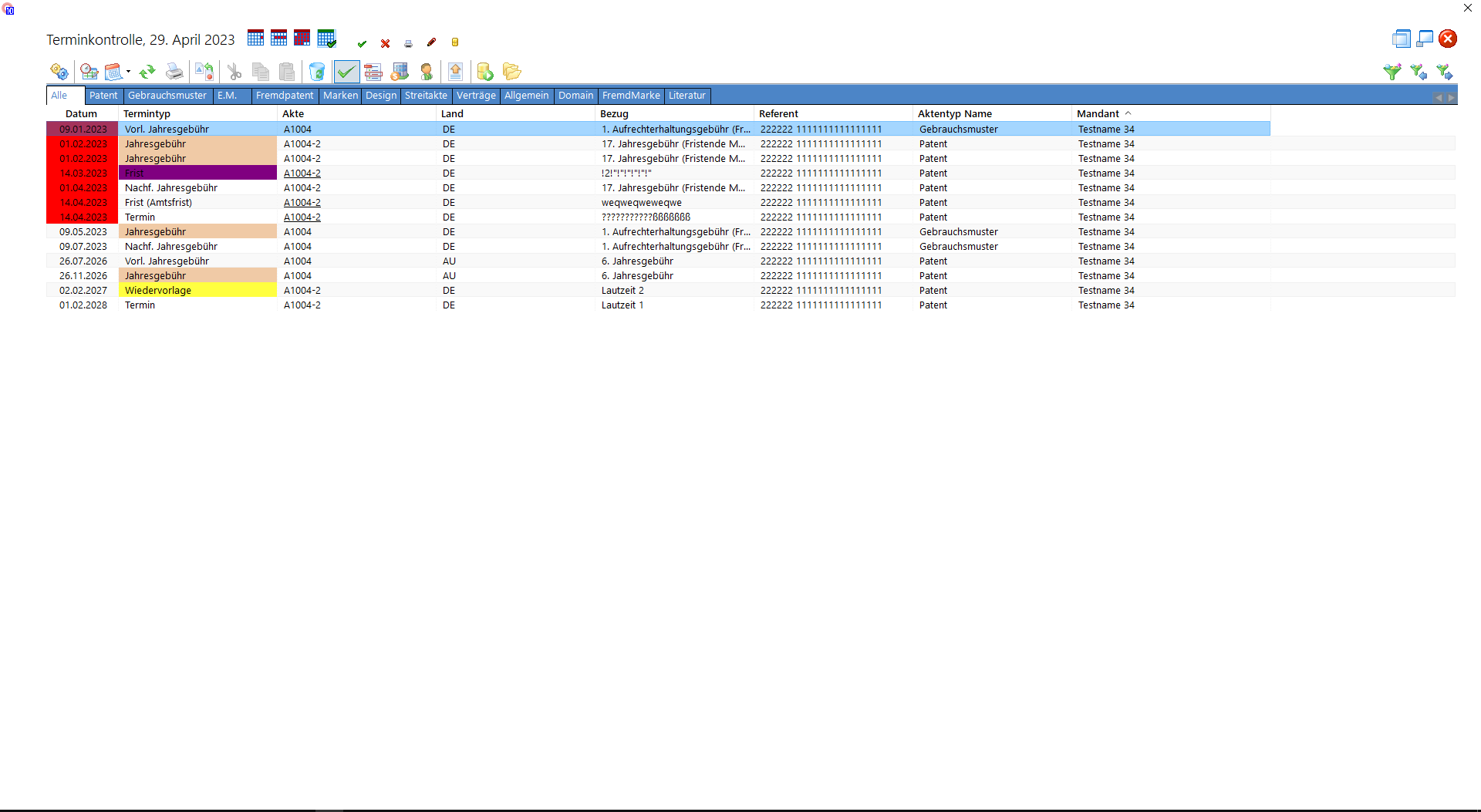Click the 'weqweqweweqwe' Bezug cell
The height and width of the screenshot is (812, 1481).
point(675,203)
